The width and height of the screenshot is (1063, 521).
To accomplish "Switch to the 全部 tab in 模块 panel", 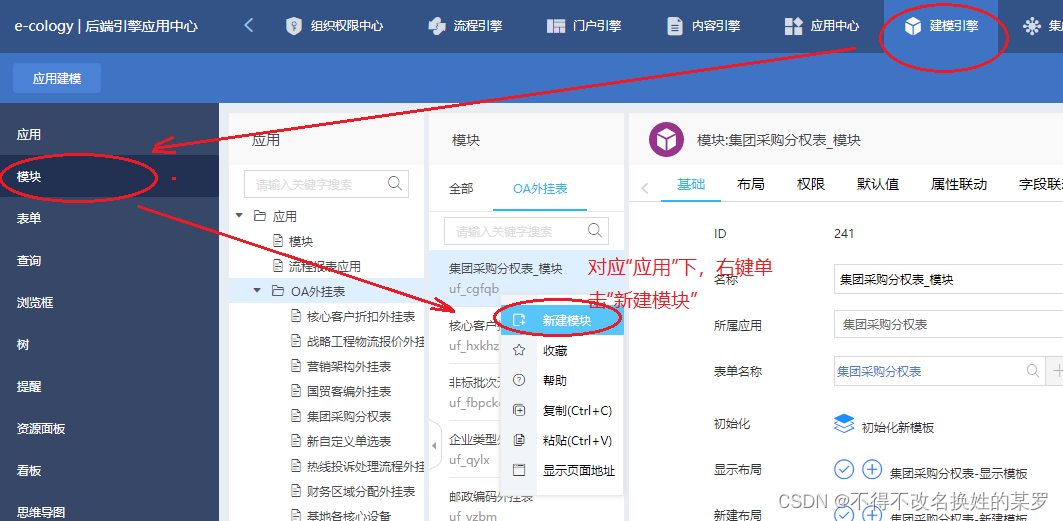I will (x=461, y=188).
